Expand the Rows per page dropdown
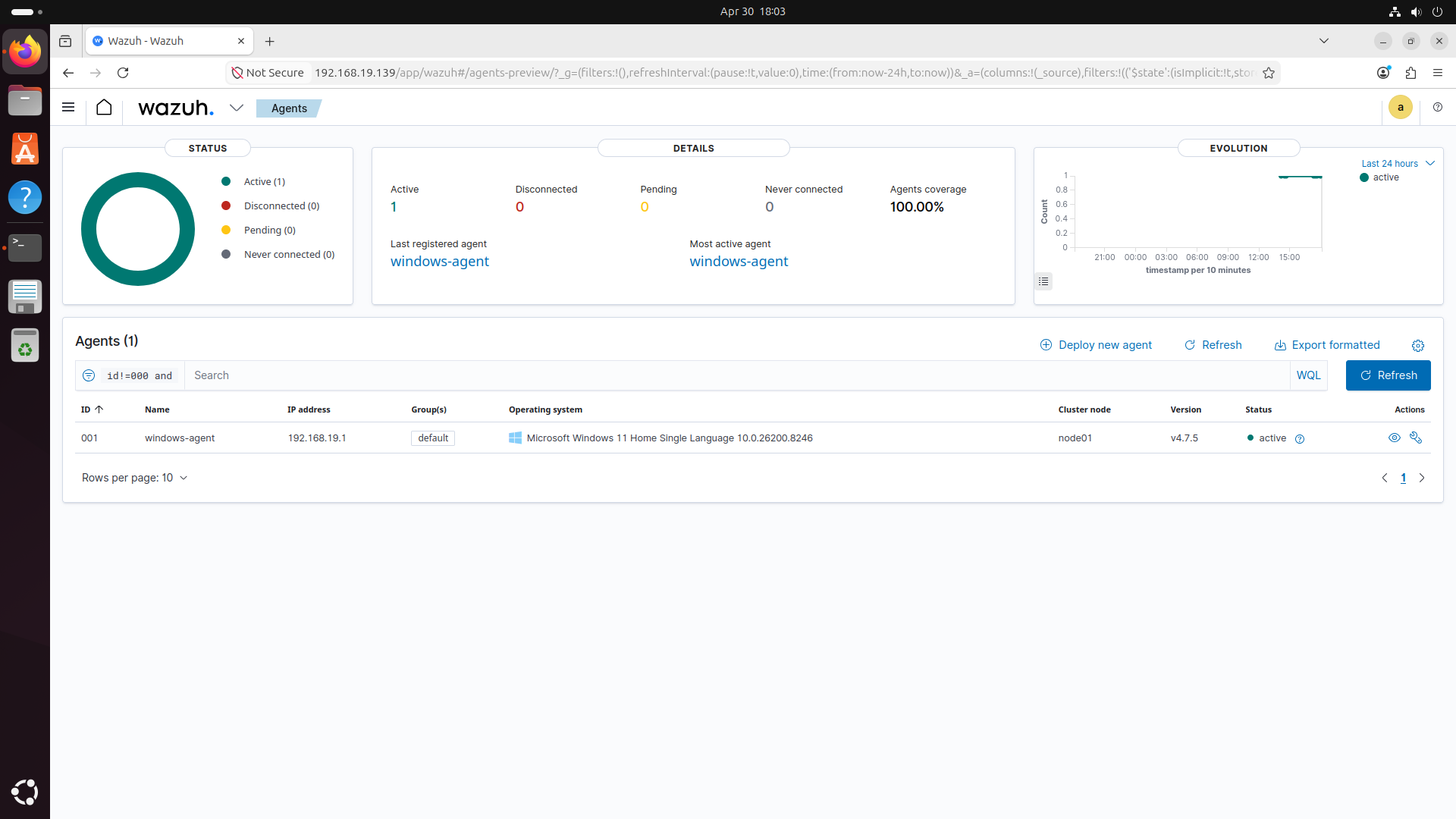1456x819 pixels. pyautogui.click(x=134, y=478)
